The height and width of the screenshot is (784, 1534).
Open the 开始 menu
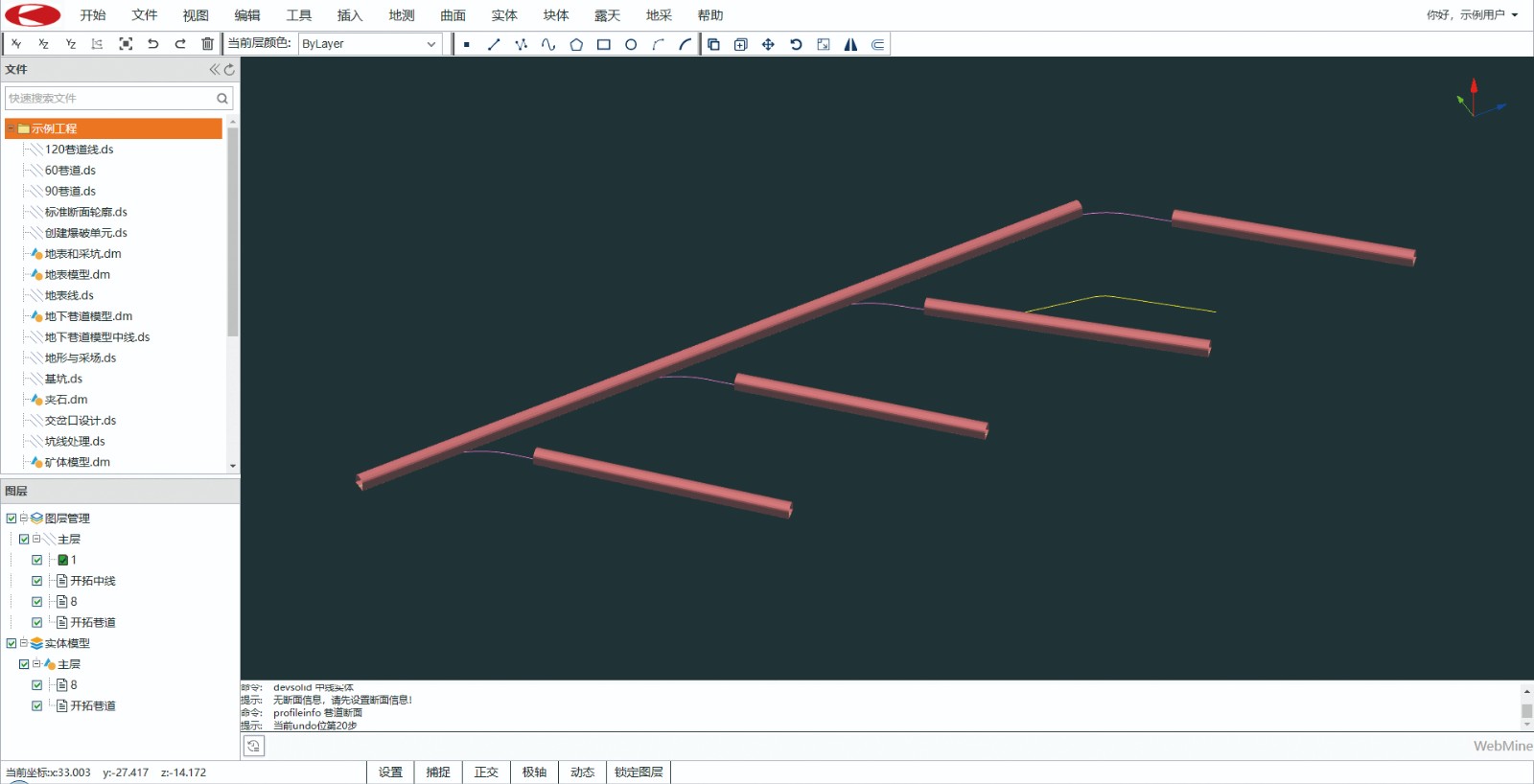coord(93,15)
